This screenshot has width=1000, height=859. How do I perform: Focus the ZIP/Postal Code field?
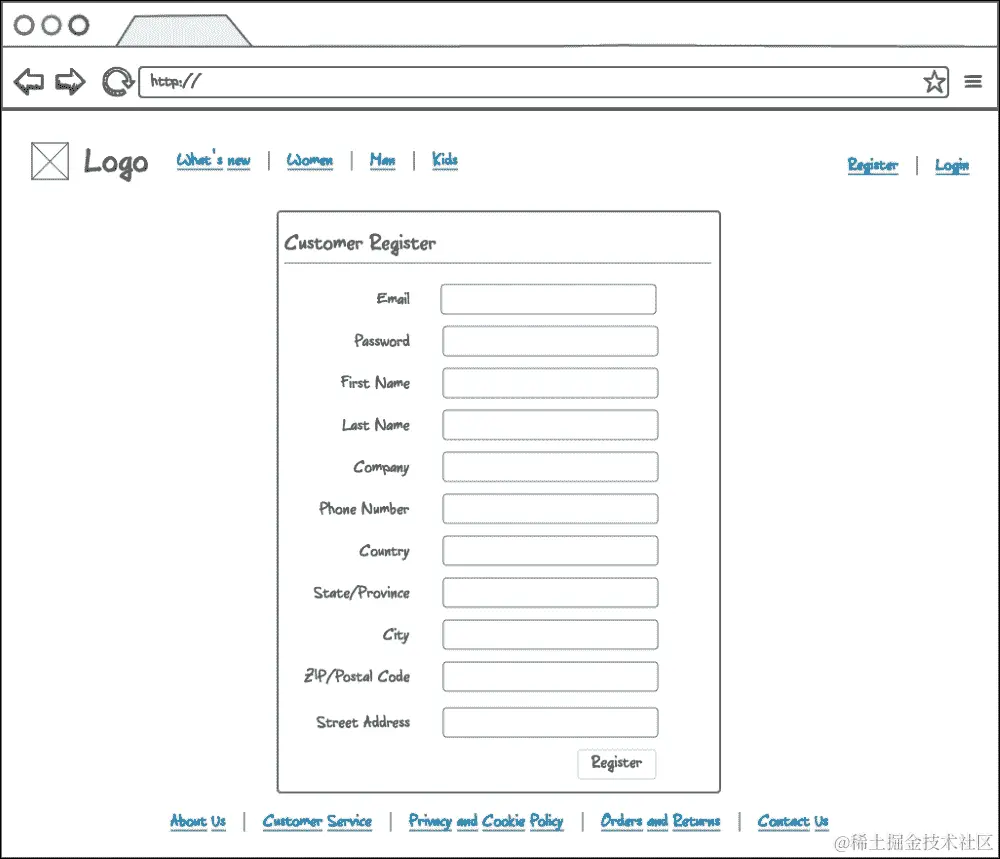coord(550,677)
